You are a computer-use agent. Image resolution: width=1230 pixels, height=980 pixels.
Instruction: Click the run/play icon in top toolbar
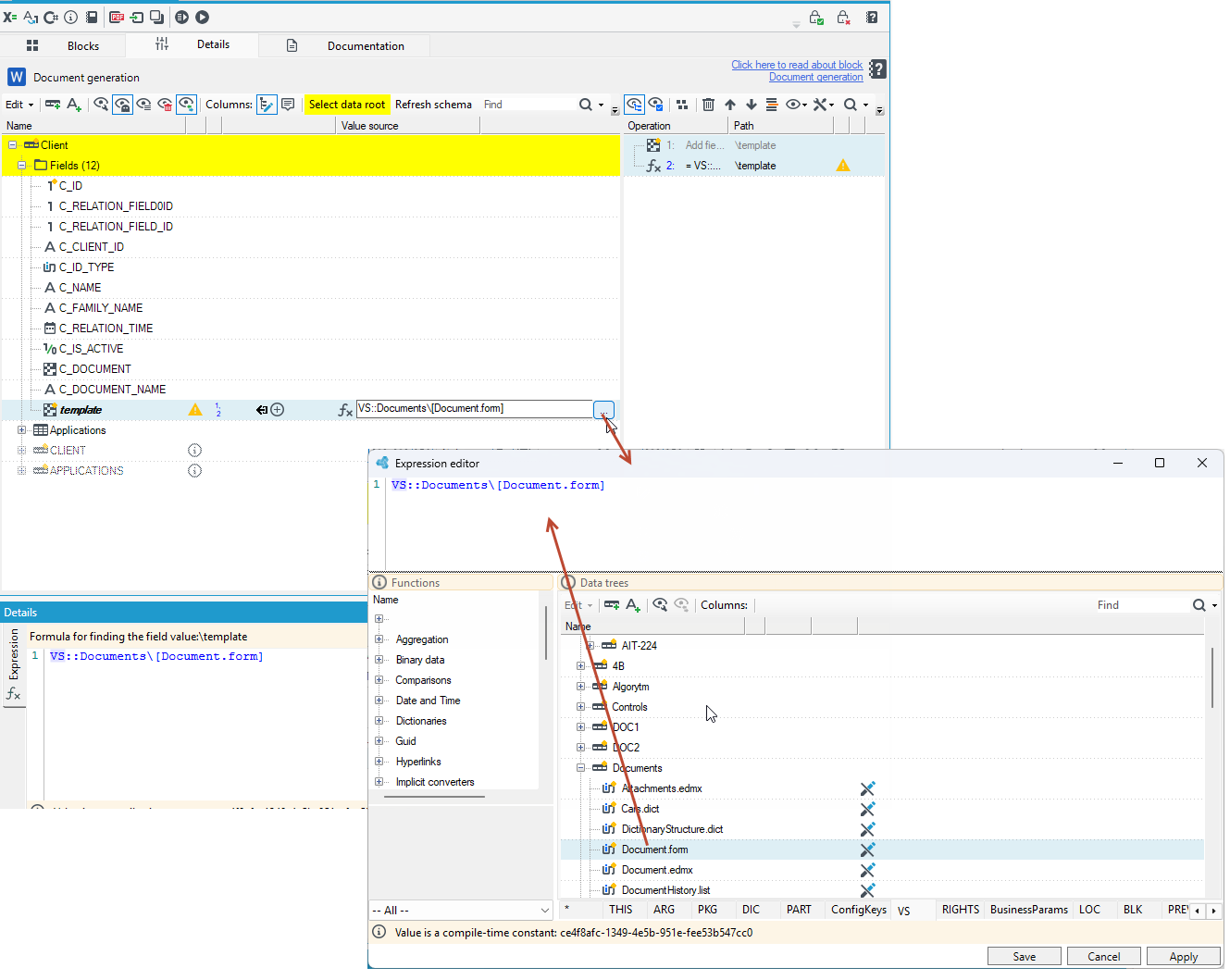[x=202, y=17]
